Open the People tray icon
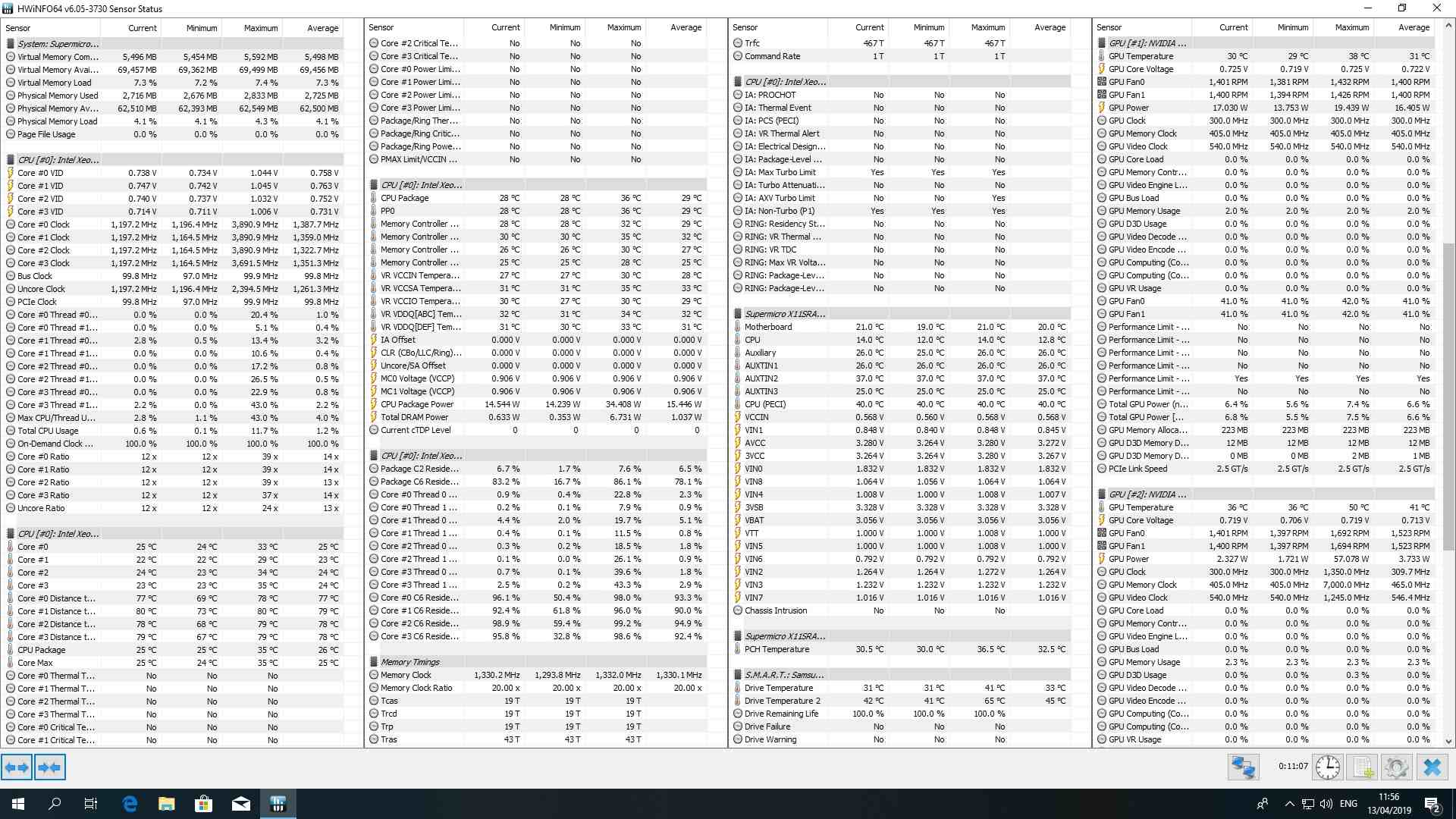This screenshot has width=1456, height=819. tap(1263, 804)
